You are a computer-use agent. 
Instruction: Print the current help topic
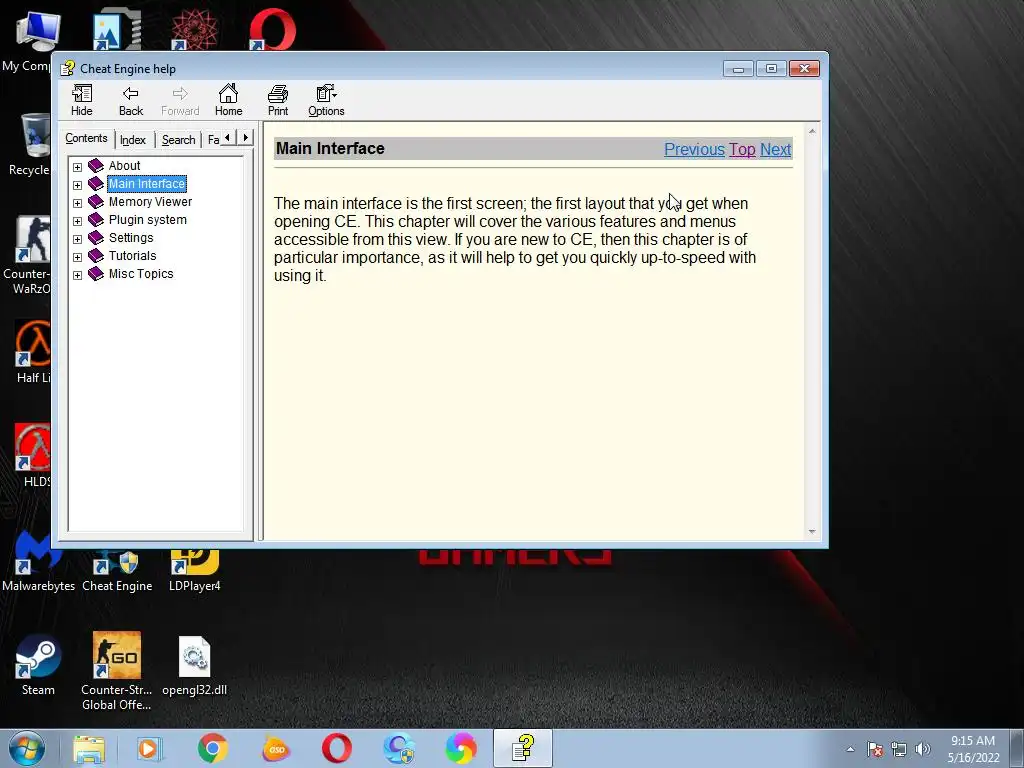coord(278,101)
